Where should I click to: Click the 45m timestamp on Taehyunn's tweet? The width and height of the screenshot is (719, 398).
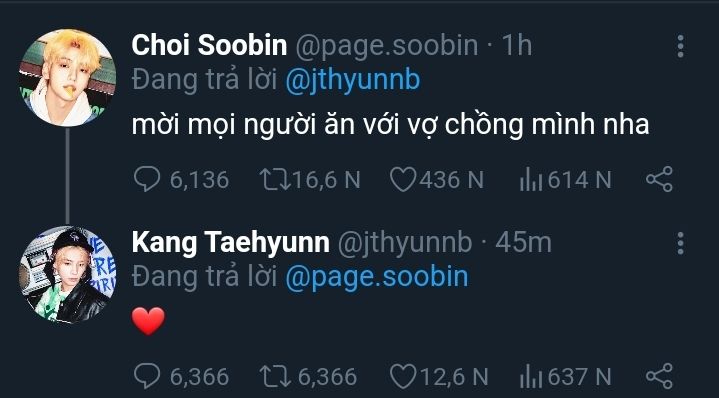(x=523, y=243)
